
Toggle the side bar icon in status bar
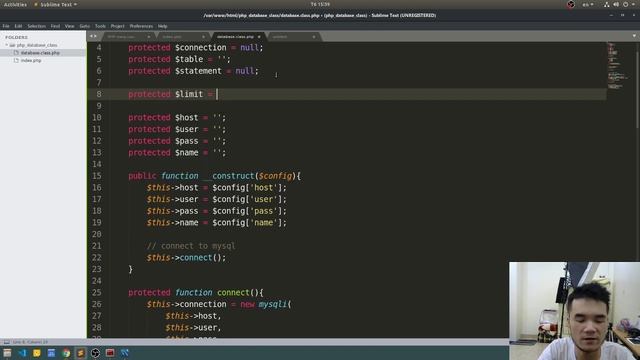(x=7, y=342)
